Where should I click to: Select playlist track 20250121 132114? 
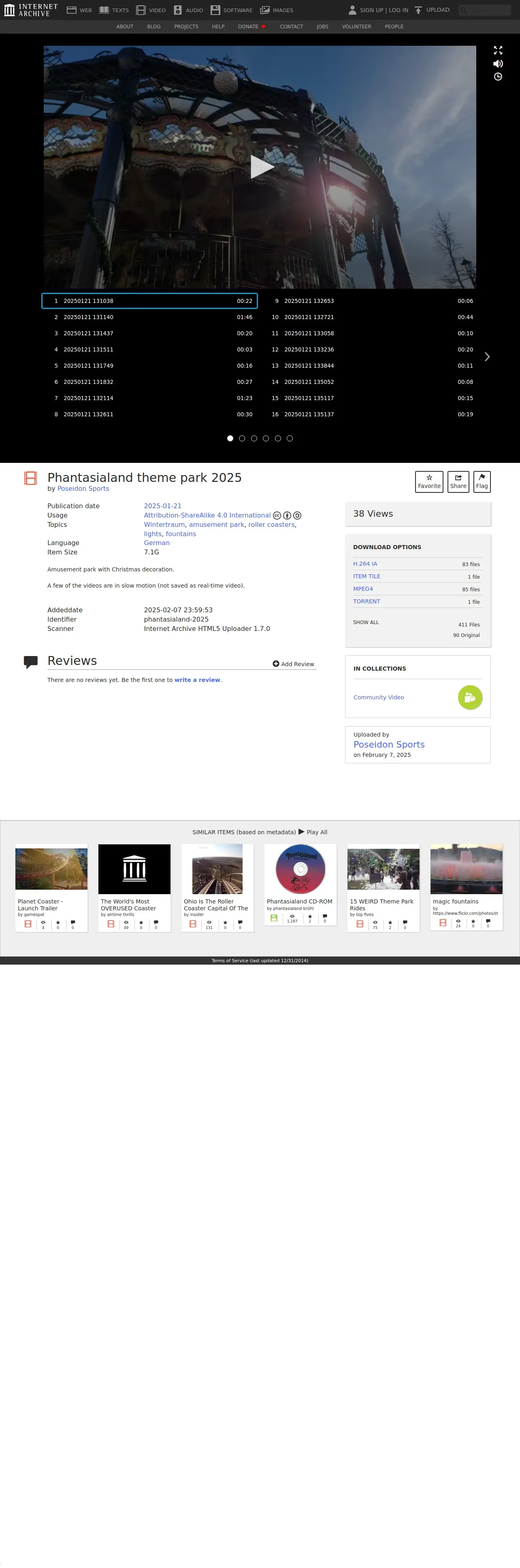coord(150,398)
